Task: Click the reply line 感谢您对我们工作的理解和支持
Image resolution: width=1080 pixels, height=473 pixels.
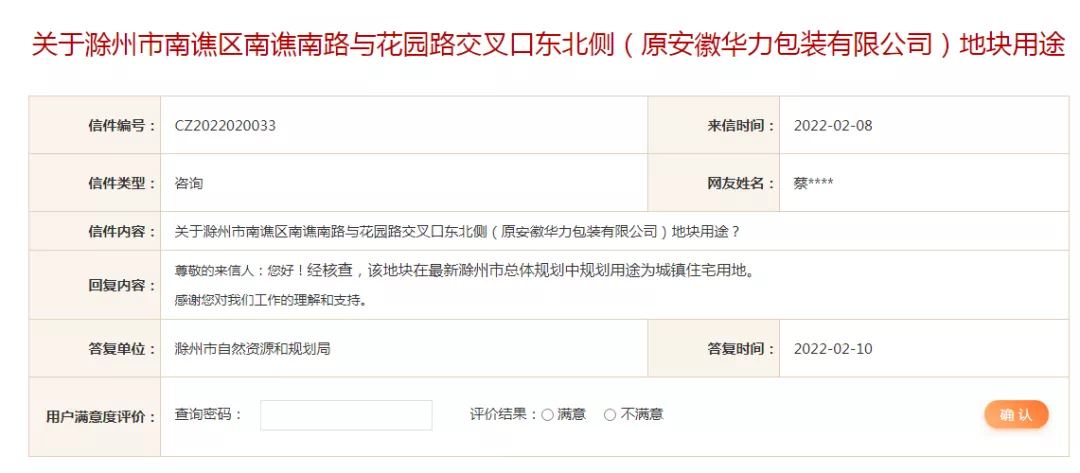Action: point(269,301)
